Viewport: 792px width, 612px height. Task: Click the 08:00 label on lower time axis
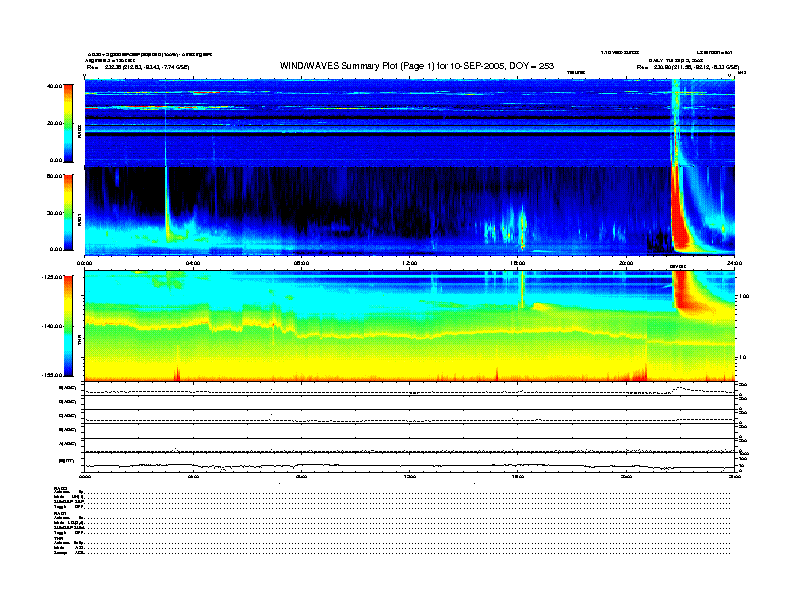click(302, 476)
